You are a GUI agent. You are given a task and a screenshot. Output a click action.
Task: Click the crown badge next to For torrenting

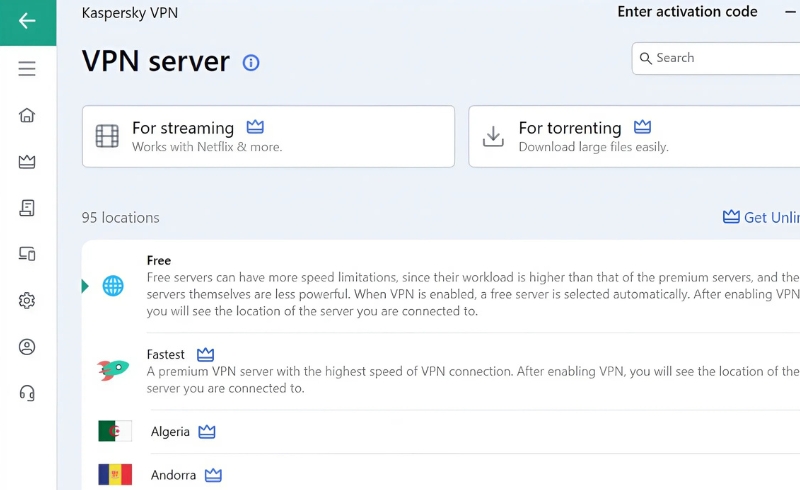point(642,127)
